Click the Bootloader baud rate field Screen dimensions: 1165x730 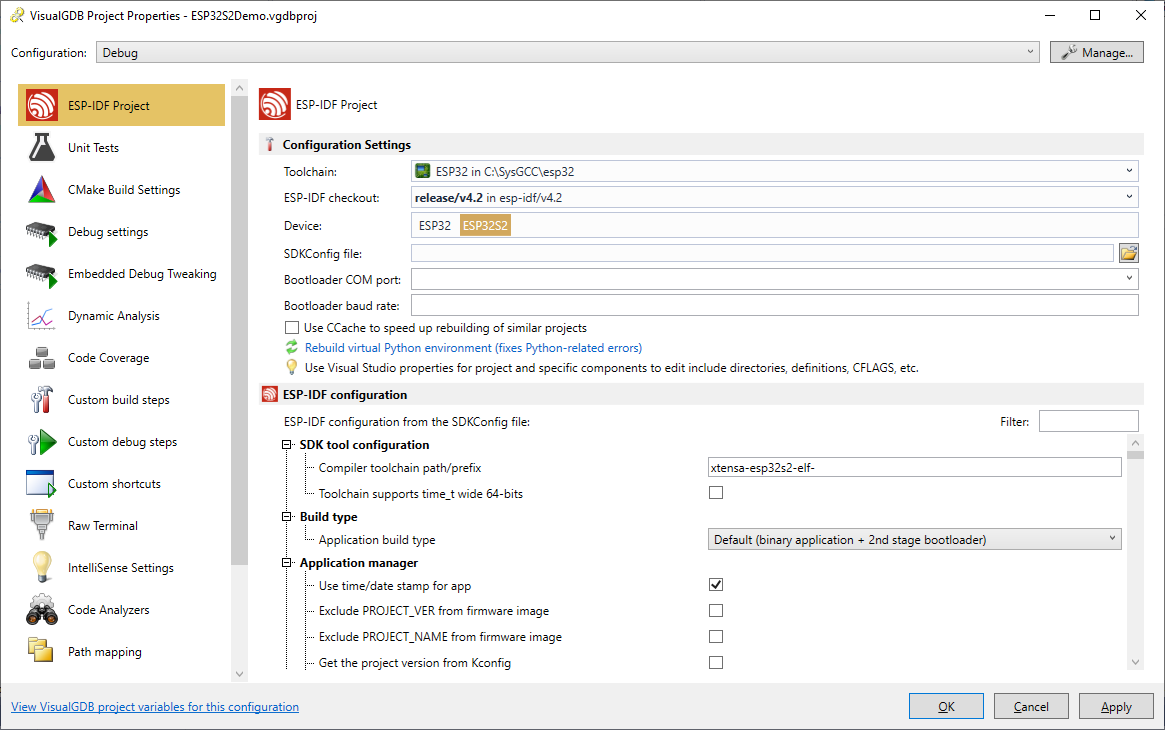[x=774, y=305]
